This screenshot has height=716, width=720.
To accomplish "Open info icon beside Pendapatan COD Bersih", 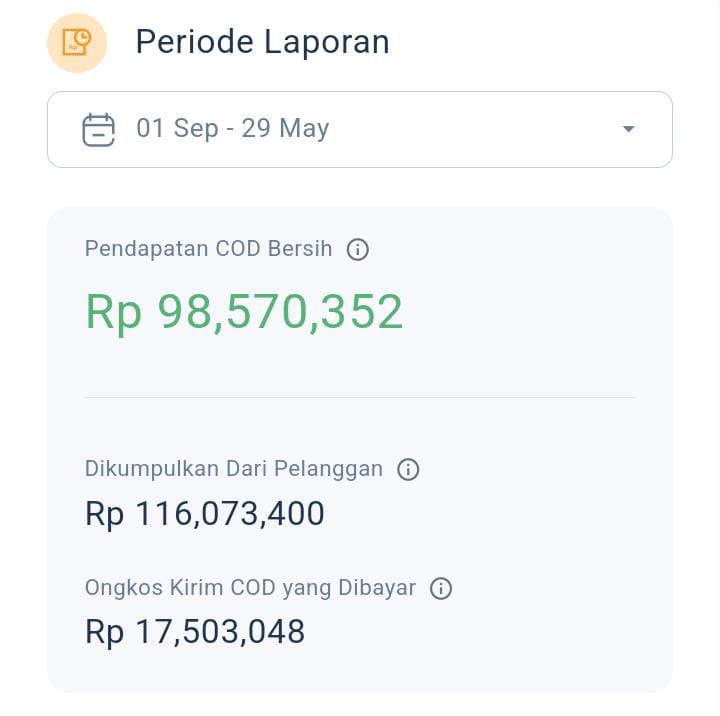I will [x=357, y=249].
